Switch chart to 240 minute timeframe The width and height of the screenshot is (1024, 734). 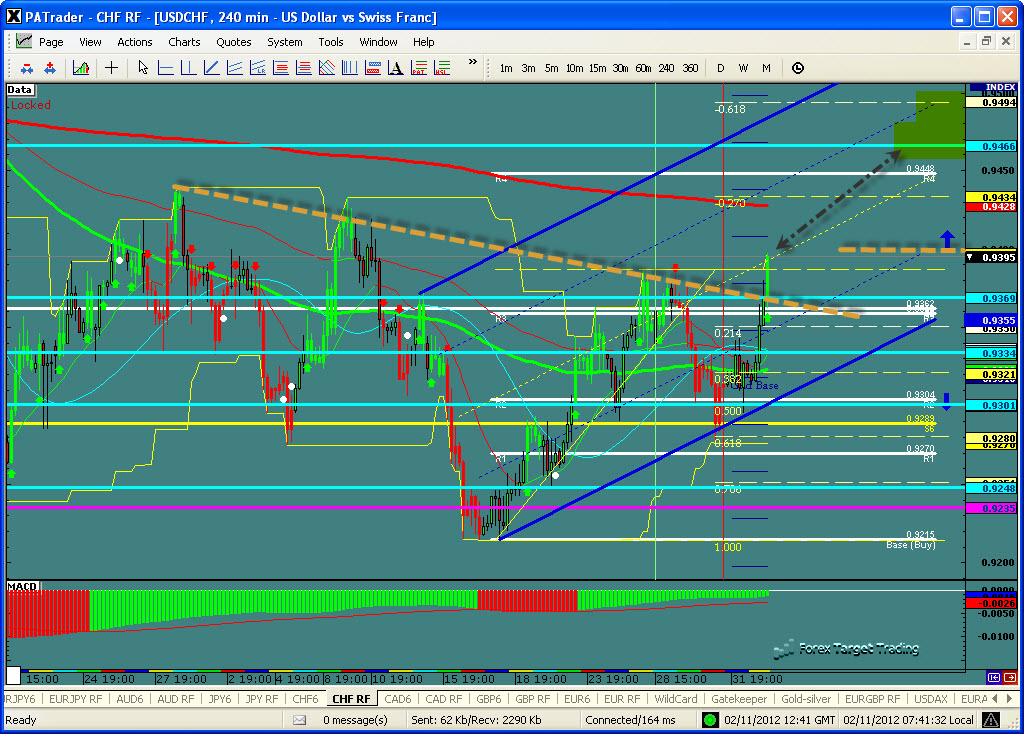[666, 68]
